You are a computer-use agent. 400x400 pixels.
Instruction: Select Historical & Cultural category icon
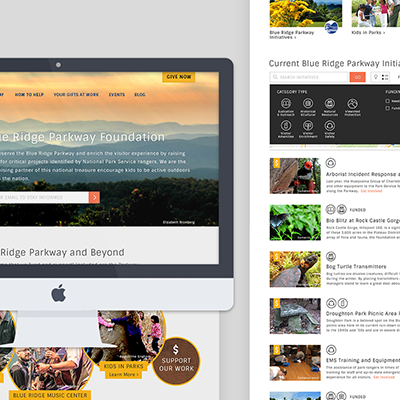point(308,103)
